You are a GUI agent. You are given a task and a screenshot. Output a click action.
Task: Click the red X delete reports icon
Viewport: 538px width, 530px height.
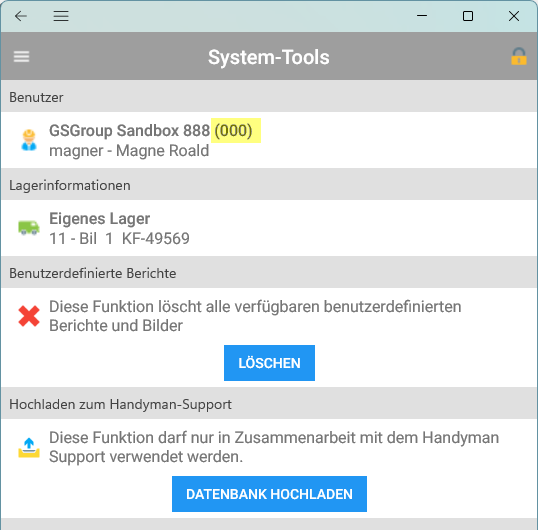tap(29, 316)
